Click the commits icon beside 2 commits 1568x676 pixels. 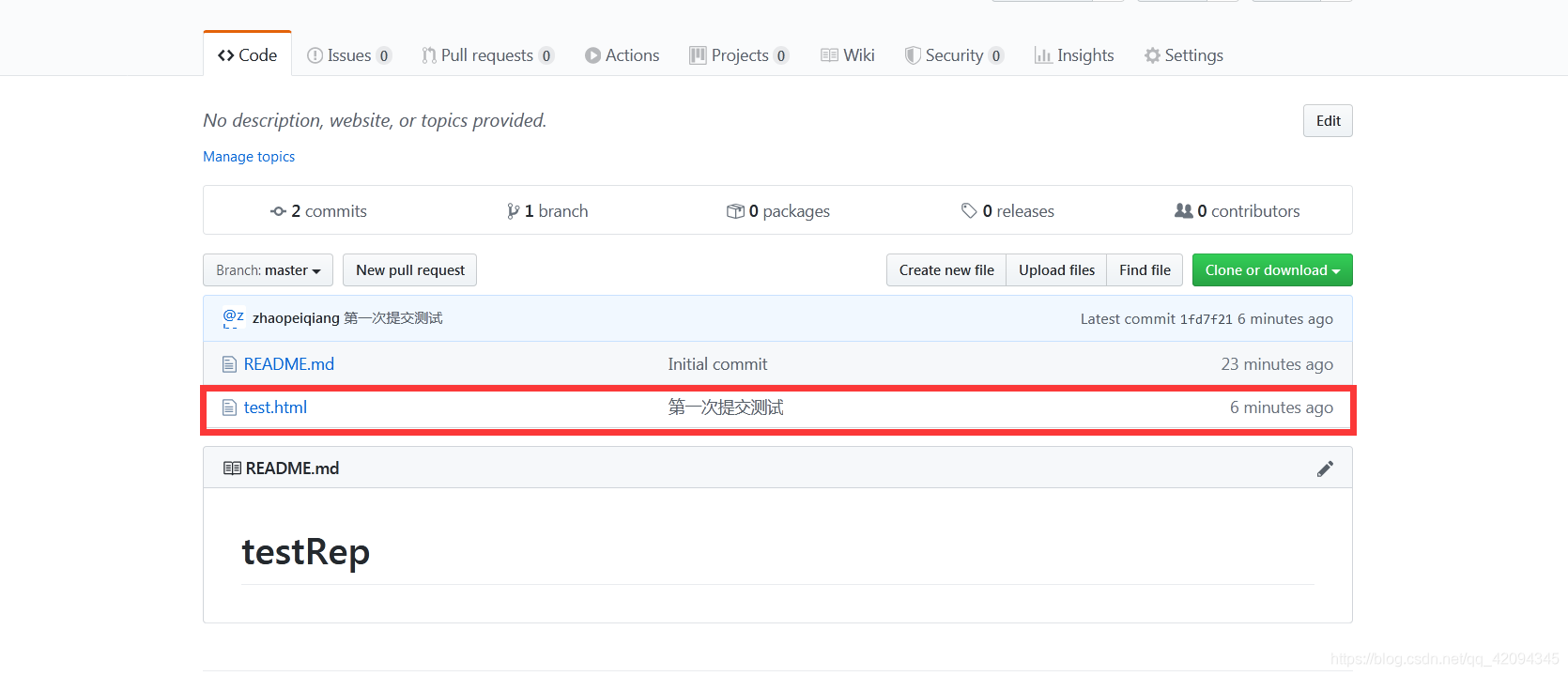pos(278,211)
